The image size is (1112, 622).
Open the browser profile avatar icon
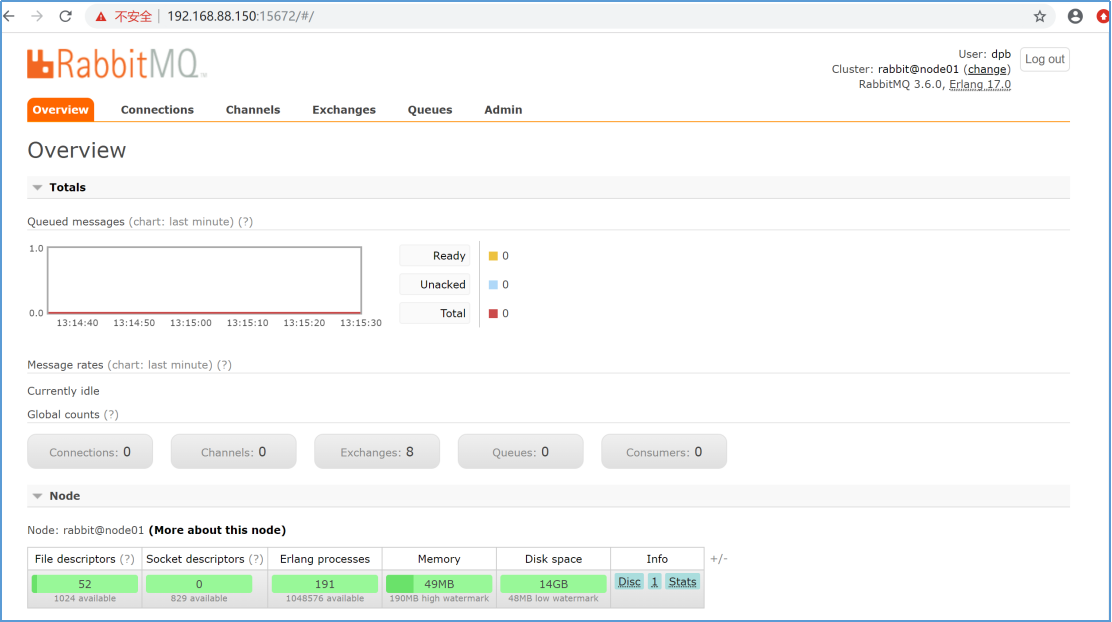[x=1075, y=16]
